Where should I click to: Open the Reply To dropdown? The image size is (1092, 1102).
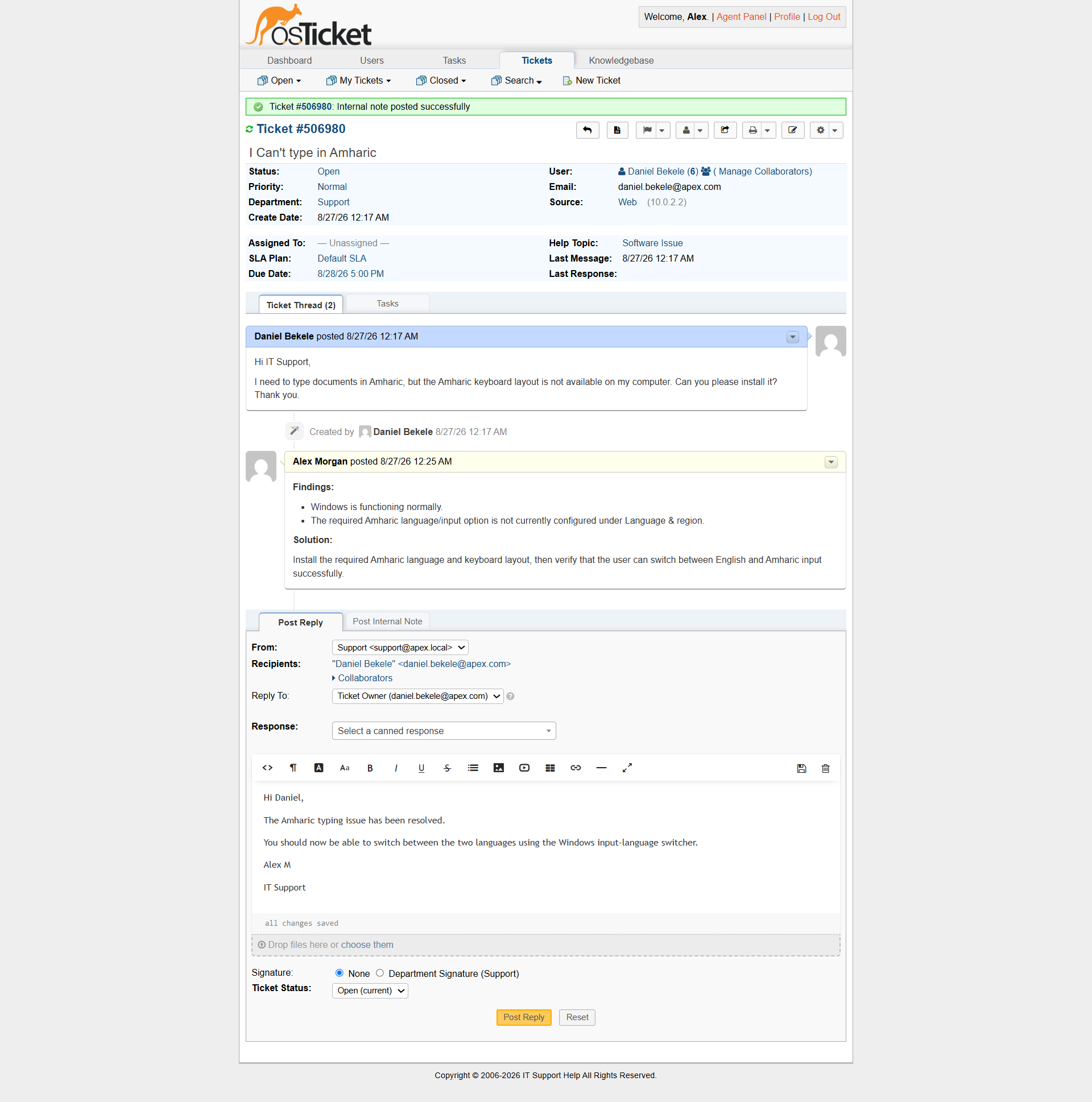[x=417, y=696]
